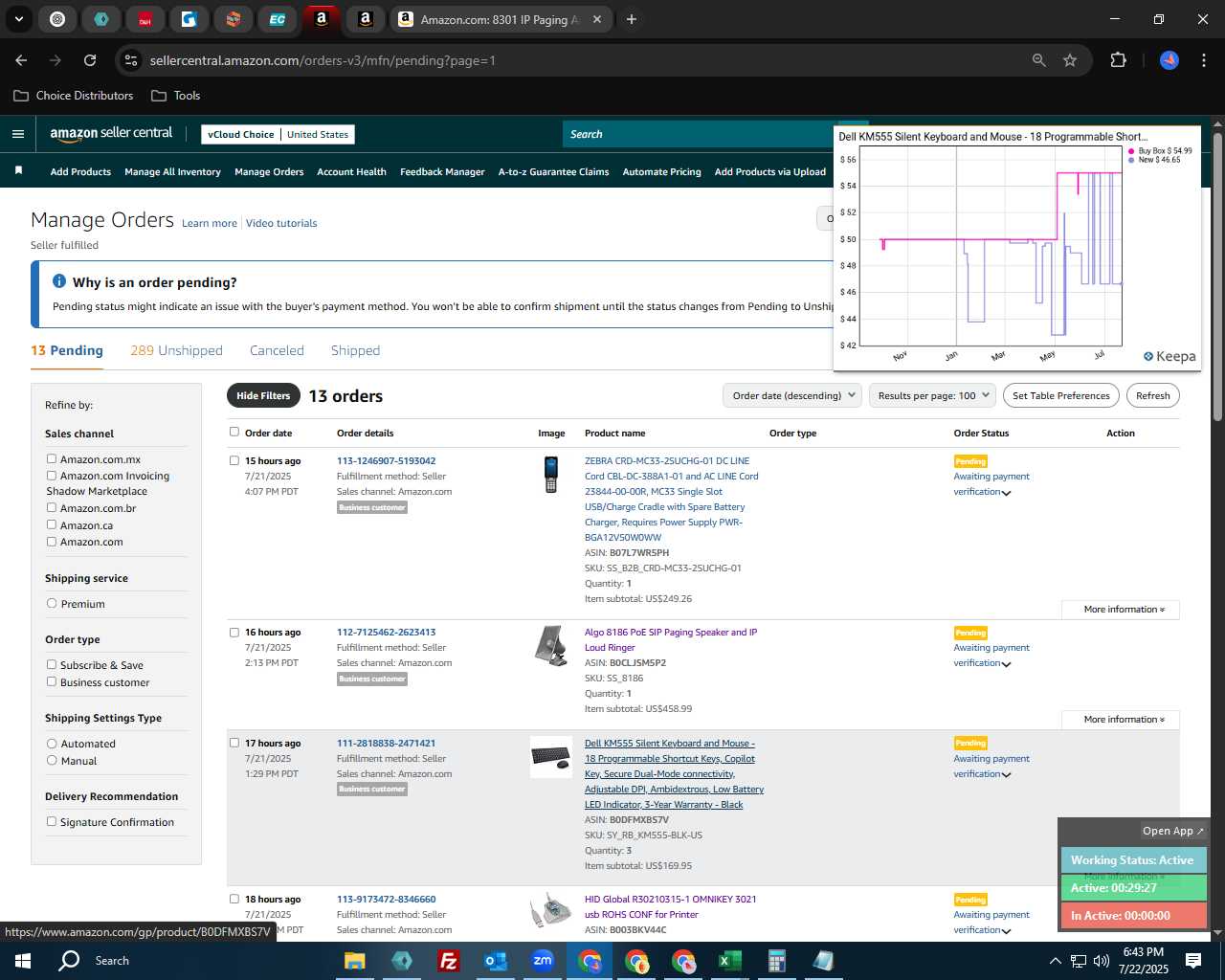Select the Automated shipping settings radio
The image size is (1225, 980).
coord(52,744)
